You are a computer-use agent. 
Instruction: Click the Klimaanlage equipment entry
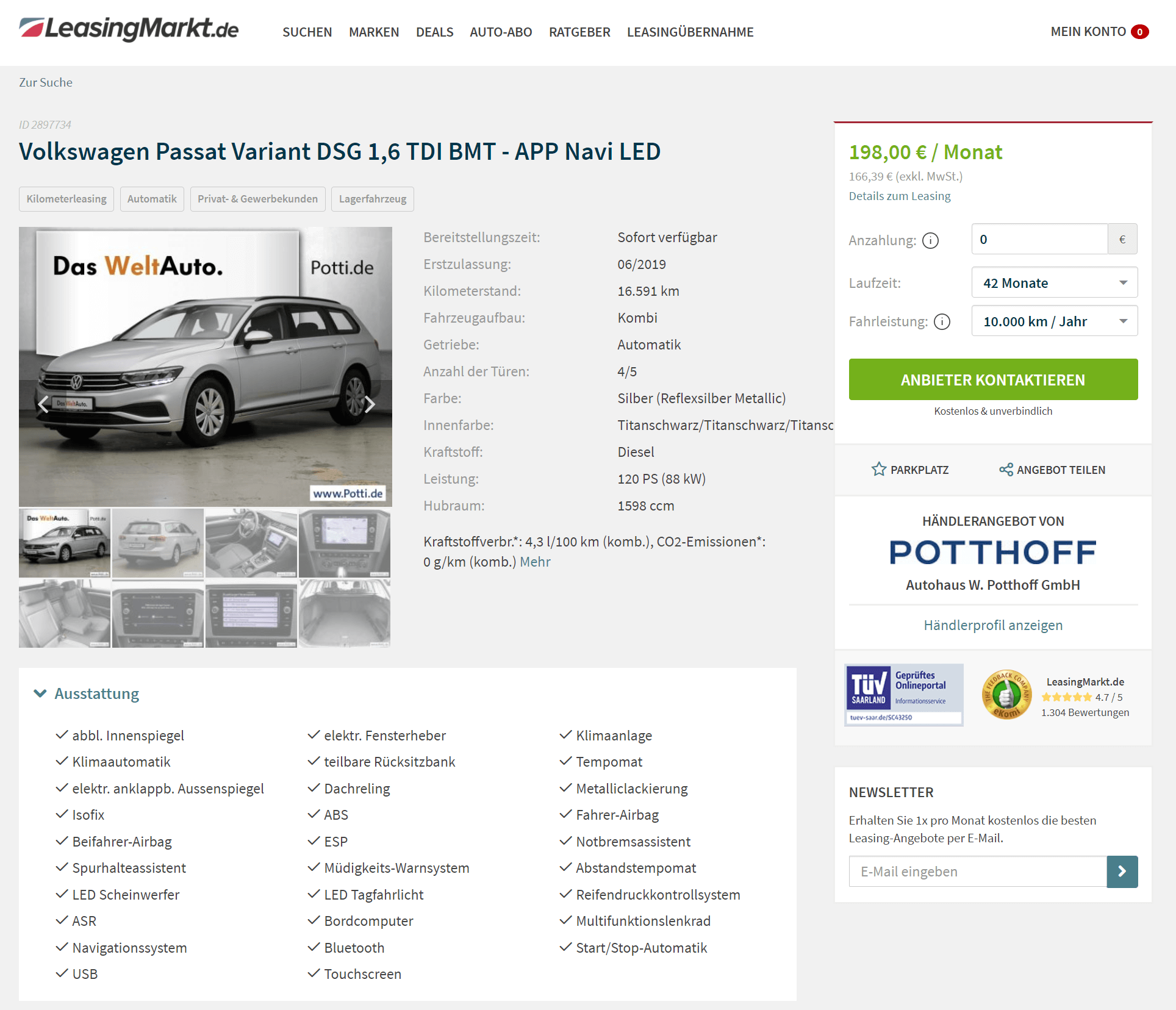(x=614, y=736)
